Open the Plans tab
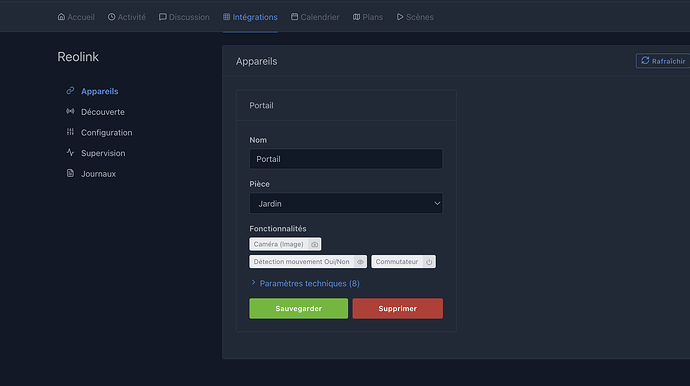This screenshot has width=690, height=386. pyautogui.click(x=367, y=17)
